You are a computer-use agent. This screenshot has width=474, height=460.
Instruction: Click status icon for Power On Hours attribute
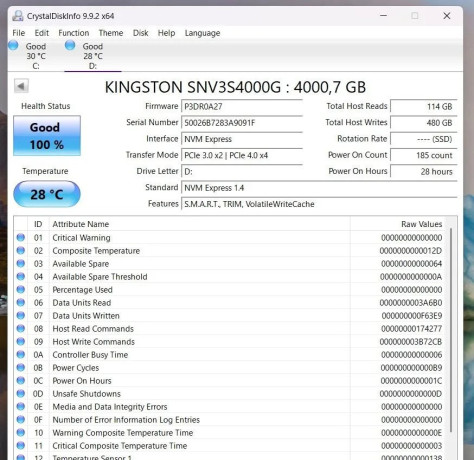click(x=21, y=380)
